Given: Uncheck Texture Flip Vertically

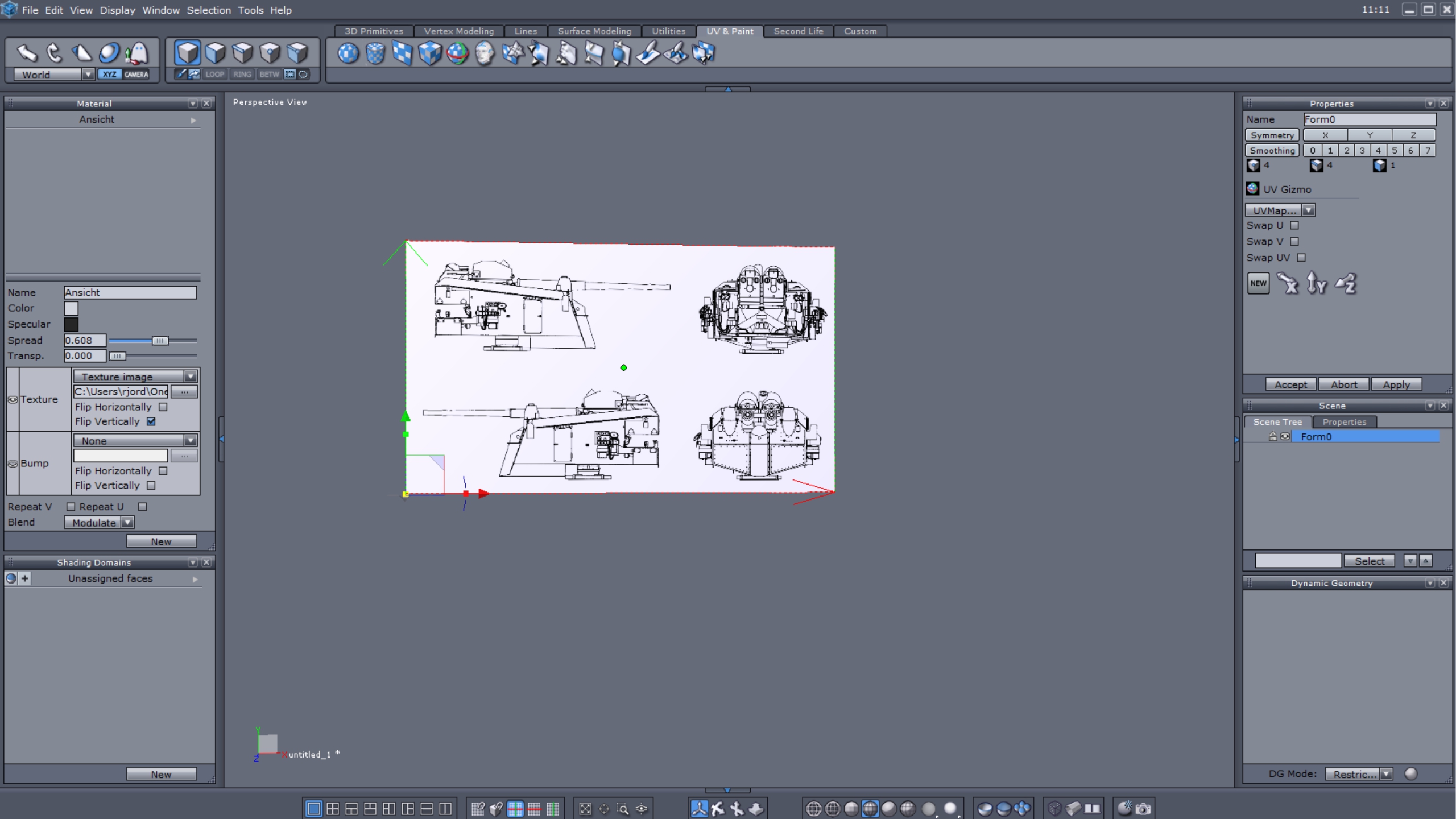Looking at the screenshot, I should (151, 421).
